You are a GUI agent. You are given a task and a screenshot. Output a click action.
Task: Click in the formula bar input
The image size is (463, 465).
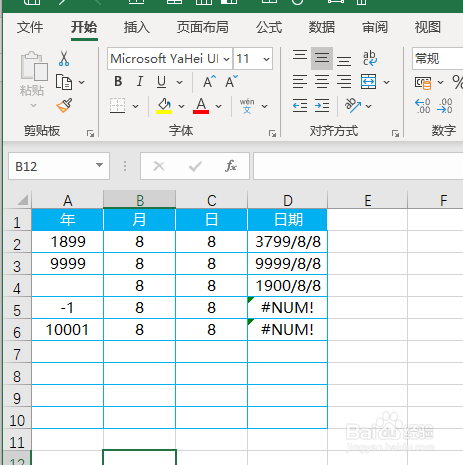358,166
